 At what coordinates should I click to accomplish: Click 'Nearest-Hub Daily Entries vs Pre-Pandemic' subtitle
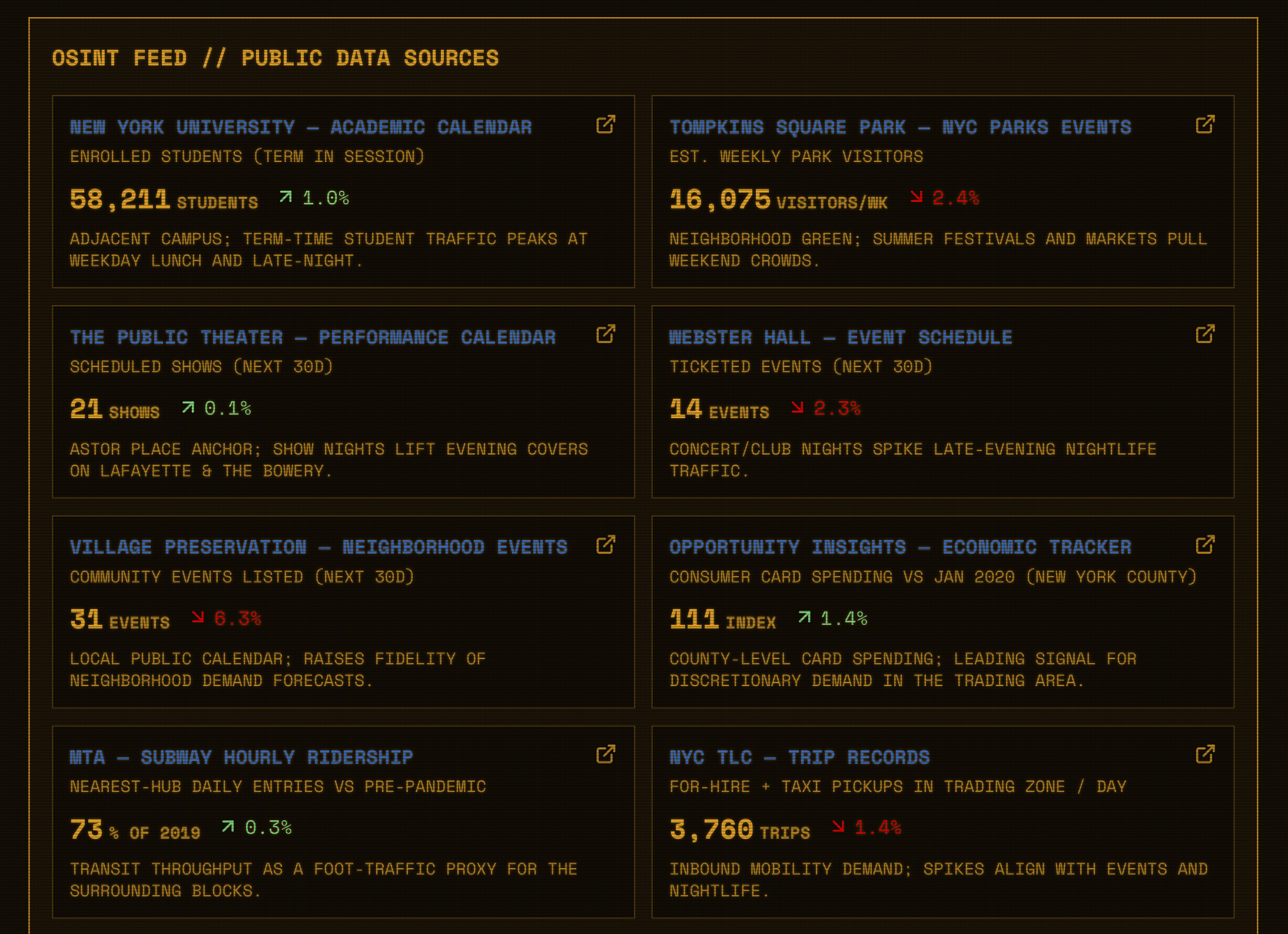278,787
